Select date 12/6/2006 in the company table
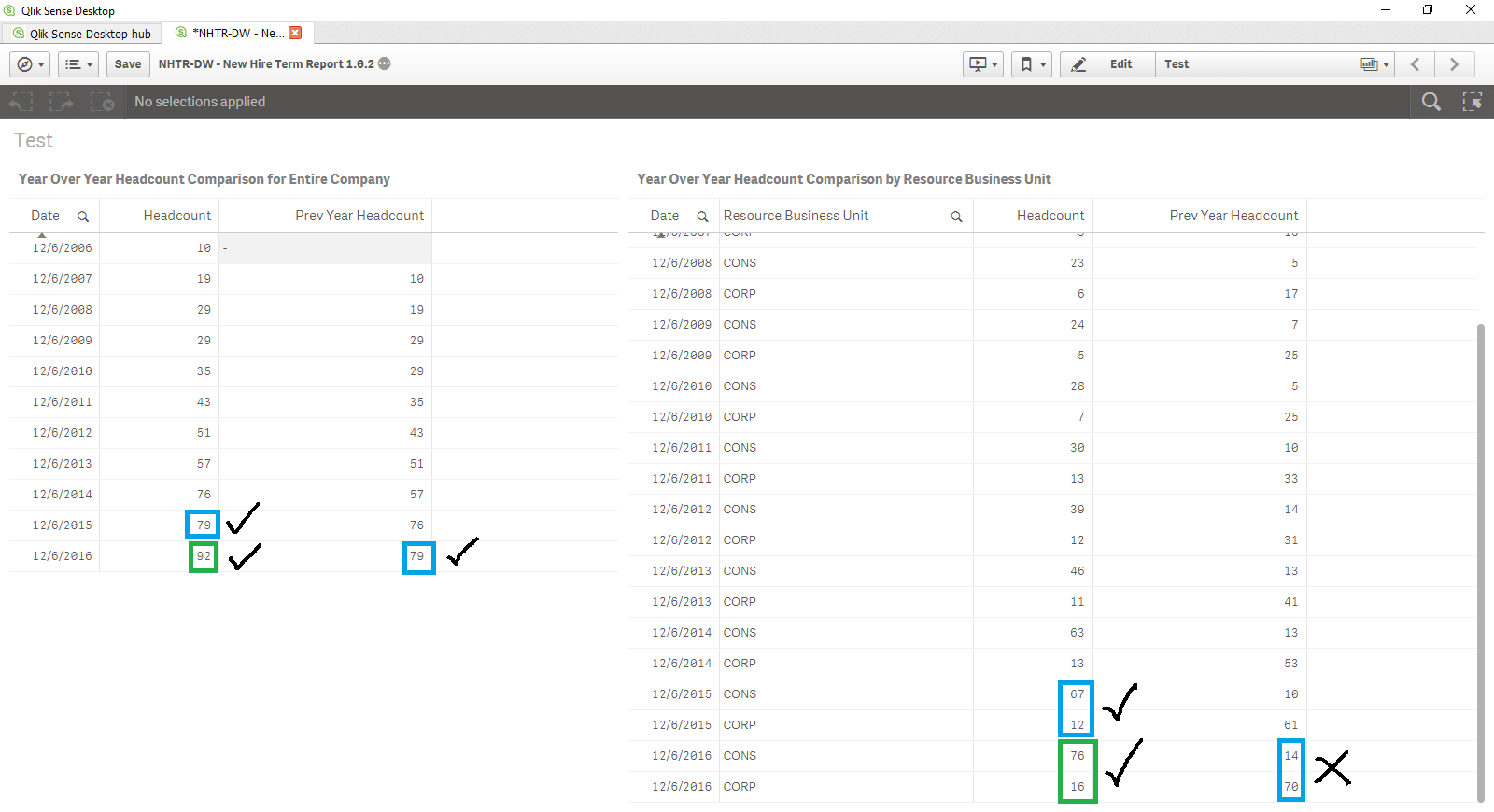Image resolution: width=1494 pixels, height=812 pixels. tap(63, 248)
